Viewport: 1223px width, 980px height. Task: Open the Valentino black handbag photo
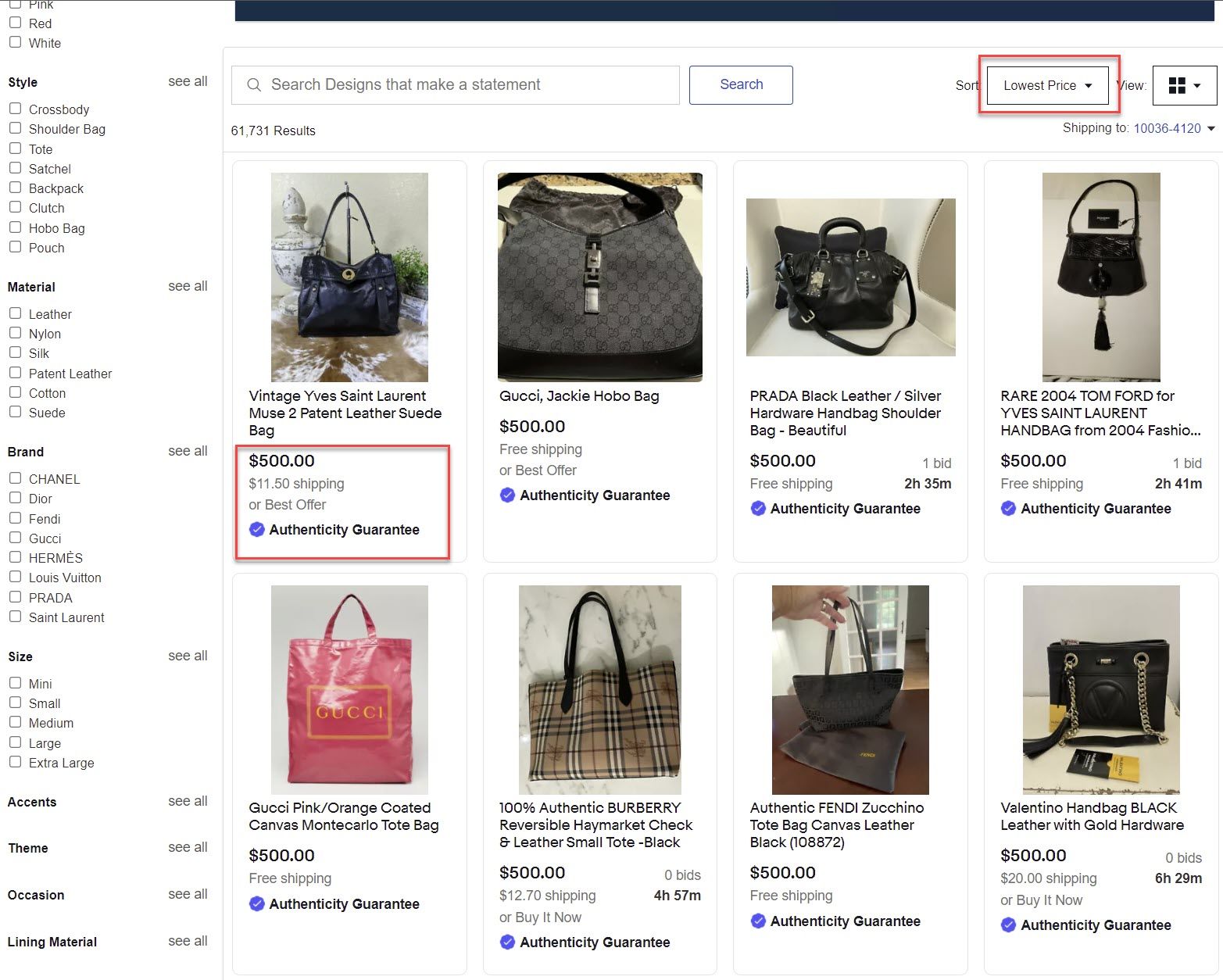click(x=1101, y=689)
